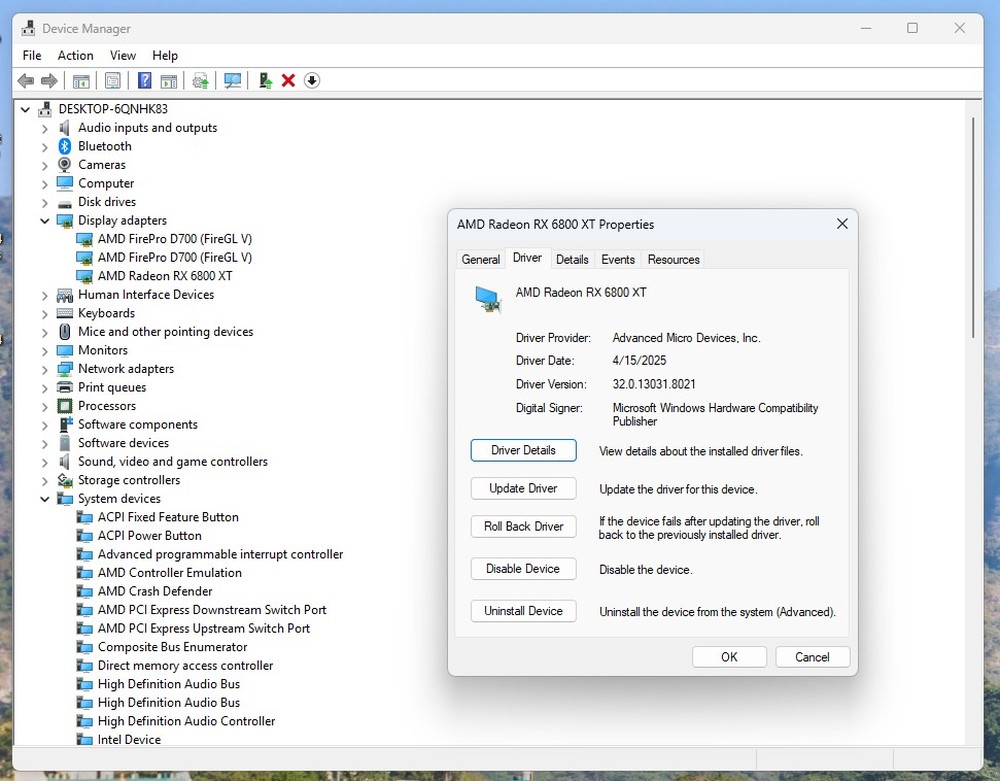Click the display adapter icon in Properties dialog
This screenshot has width=1000, height=781.
pos(488,300)
